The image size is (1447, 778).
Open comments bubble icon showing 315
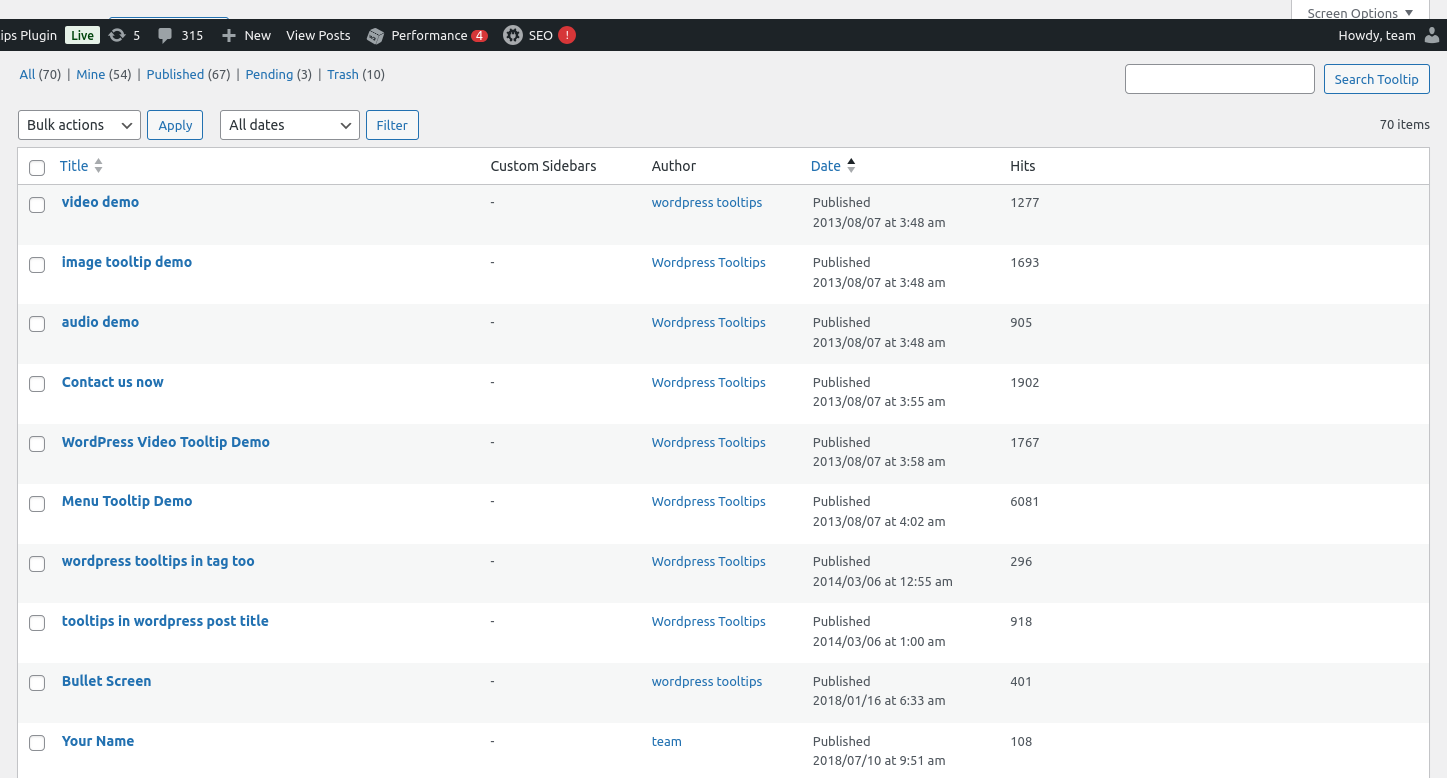[165, 35]
